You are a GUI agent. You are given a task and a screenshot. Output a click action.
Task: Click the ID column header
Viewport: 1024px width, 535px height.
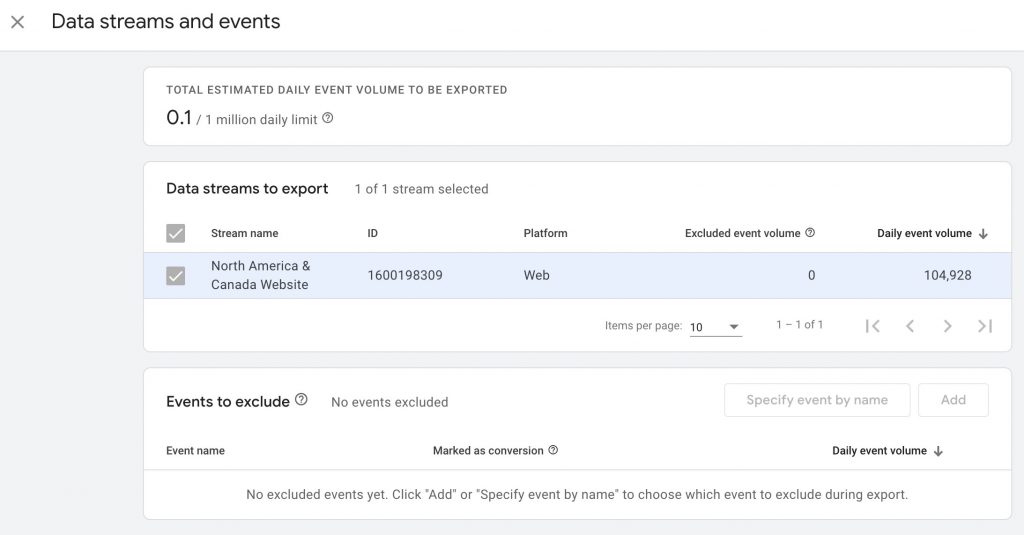coord(372,233)
